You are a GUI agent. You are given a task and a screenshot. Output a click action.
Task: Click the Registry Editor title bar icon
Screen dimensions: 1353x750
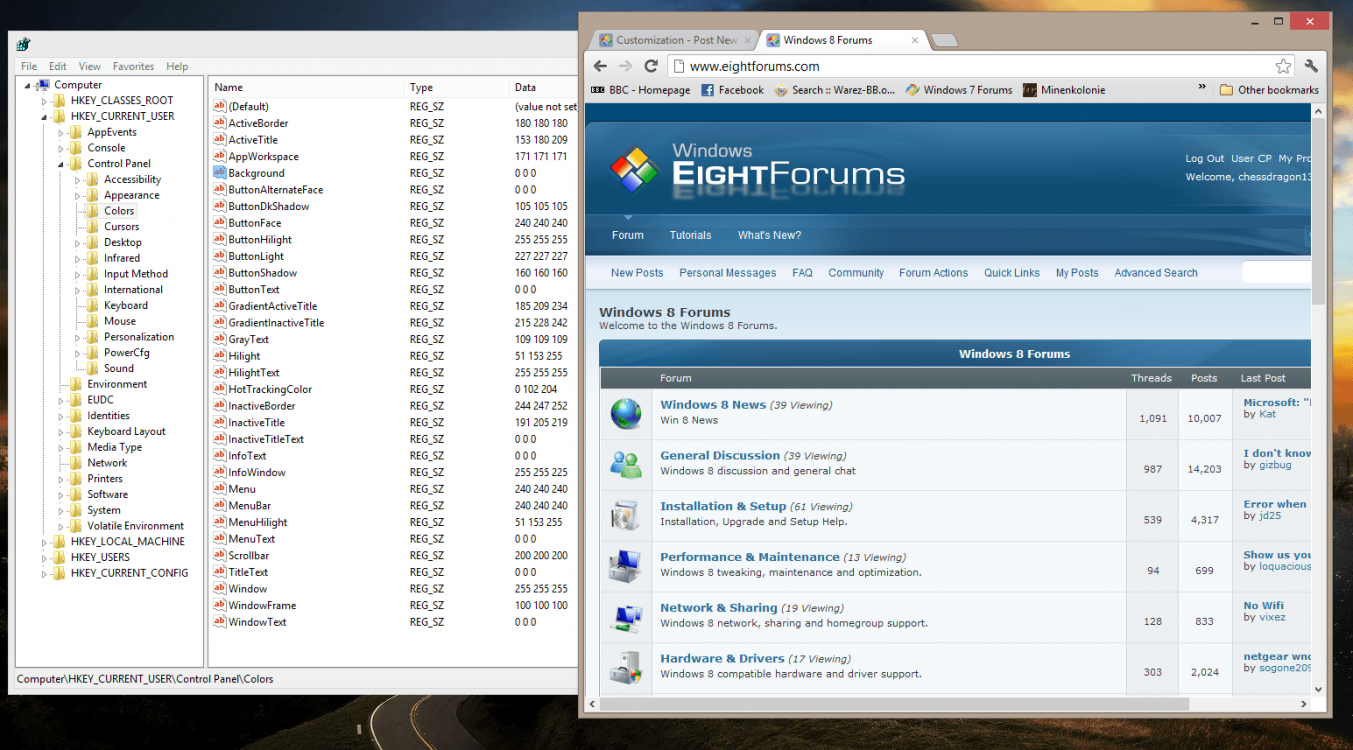(23, 43)
